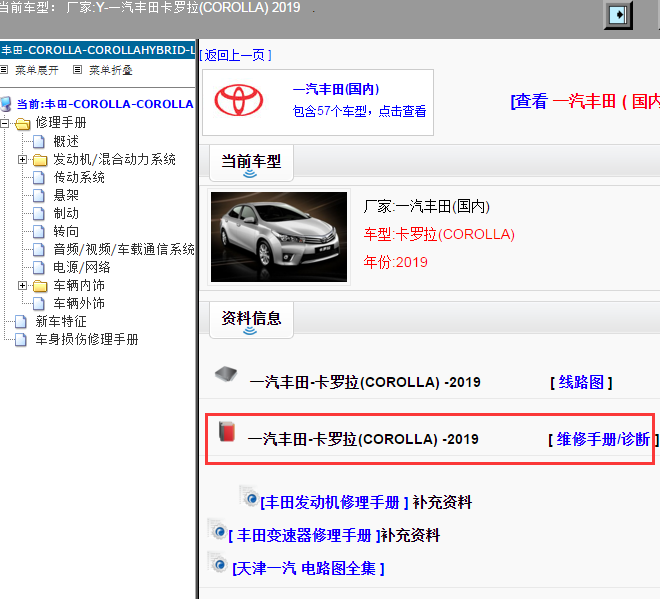Image resolution: width=660 pixels, height=599 pixels.
Task: Click the document icon beside 转向
Action: click(x=39, y=232)
